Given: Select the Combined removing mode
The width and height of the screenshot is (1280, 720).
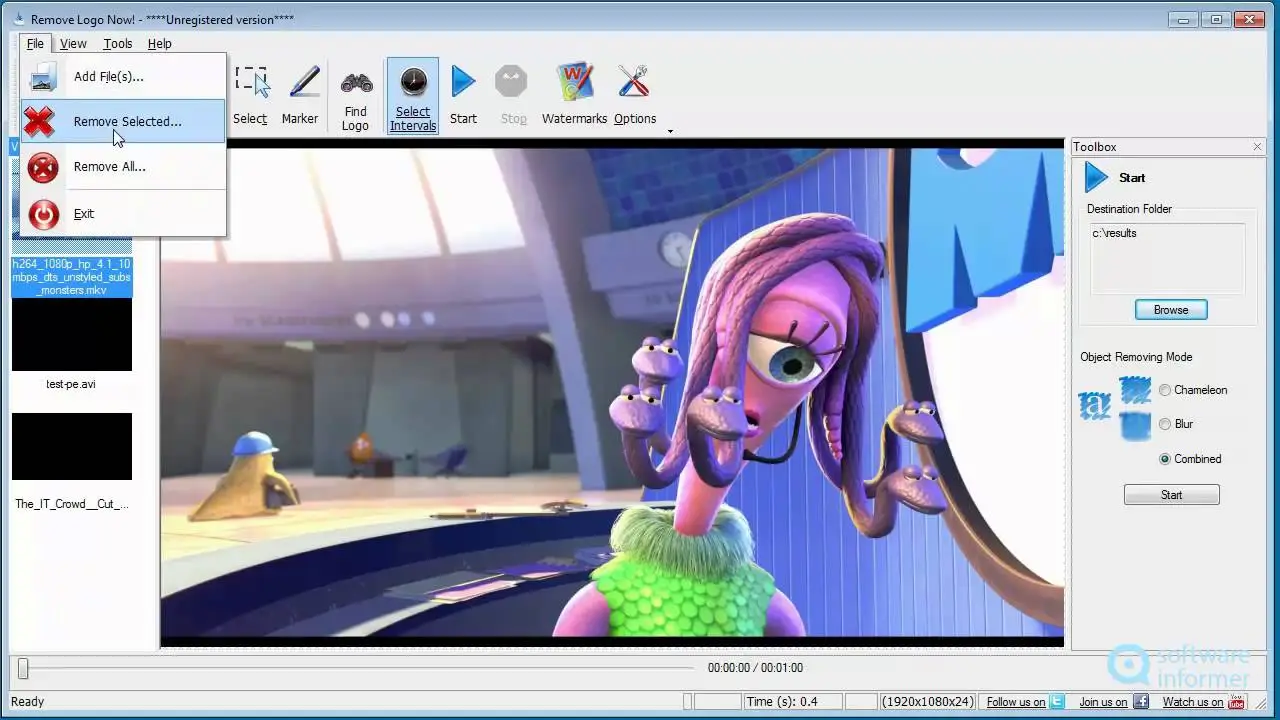Looking at the screenshot, I should coord(1165,459).
